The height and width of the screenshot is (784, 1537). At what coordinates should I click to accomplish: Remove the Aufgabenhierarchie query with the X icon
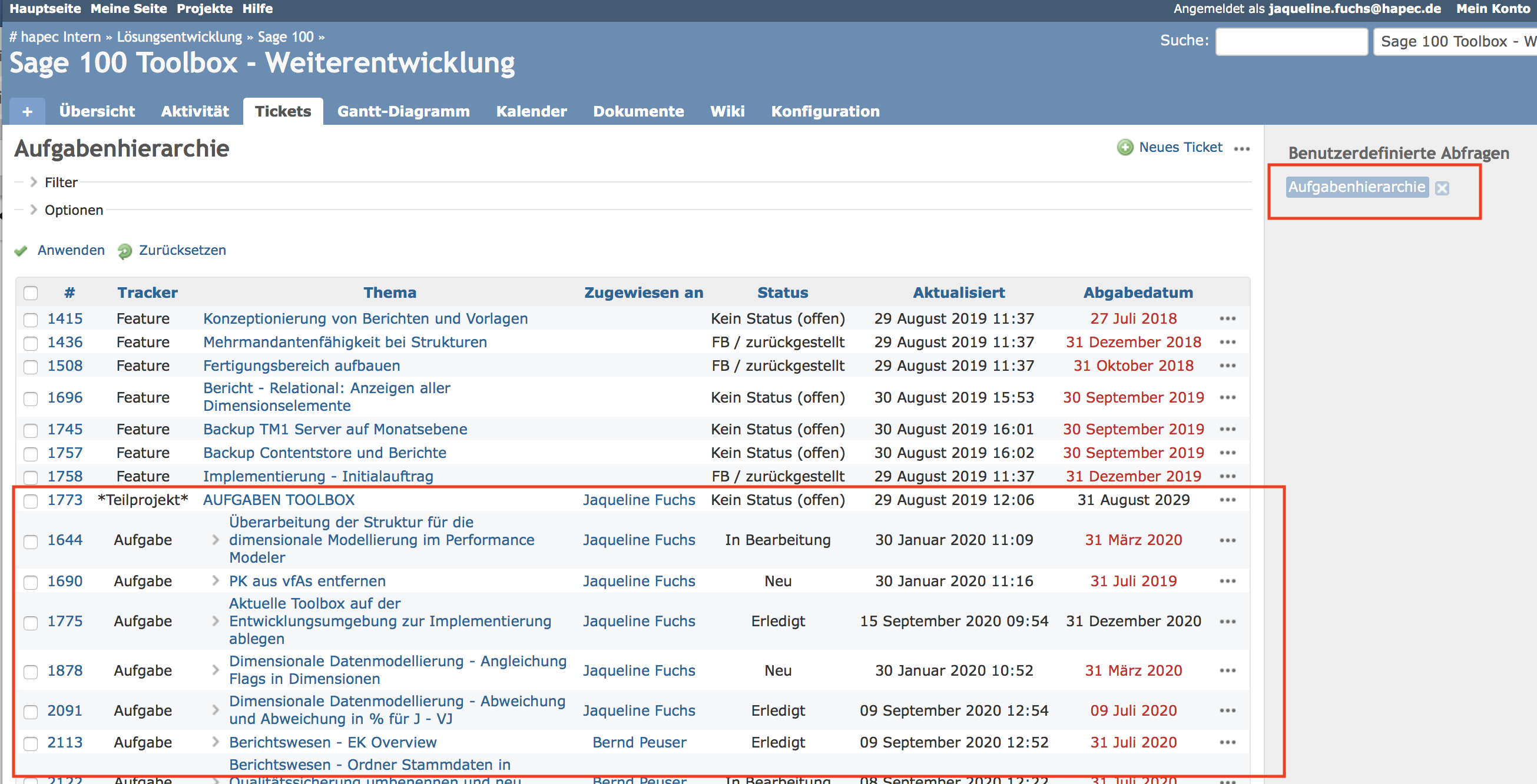pos(1442,188)
